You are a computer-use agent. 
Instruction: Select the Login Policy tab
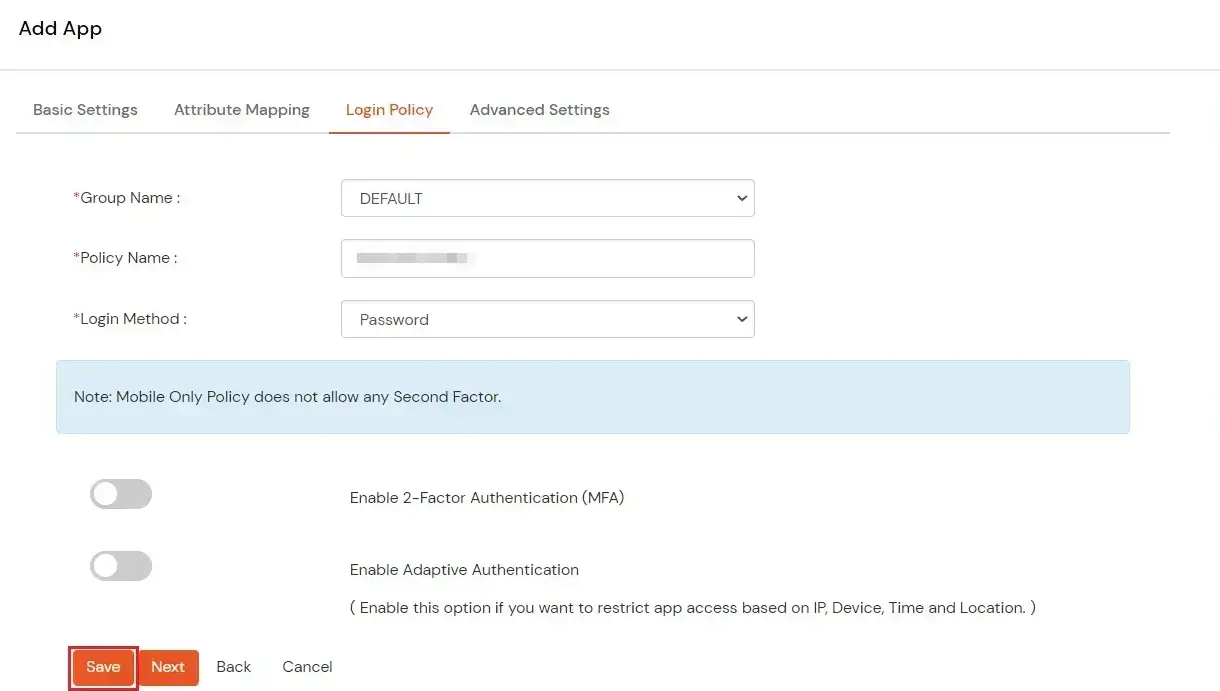tap(389, 110)
